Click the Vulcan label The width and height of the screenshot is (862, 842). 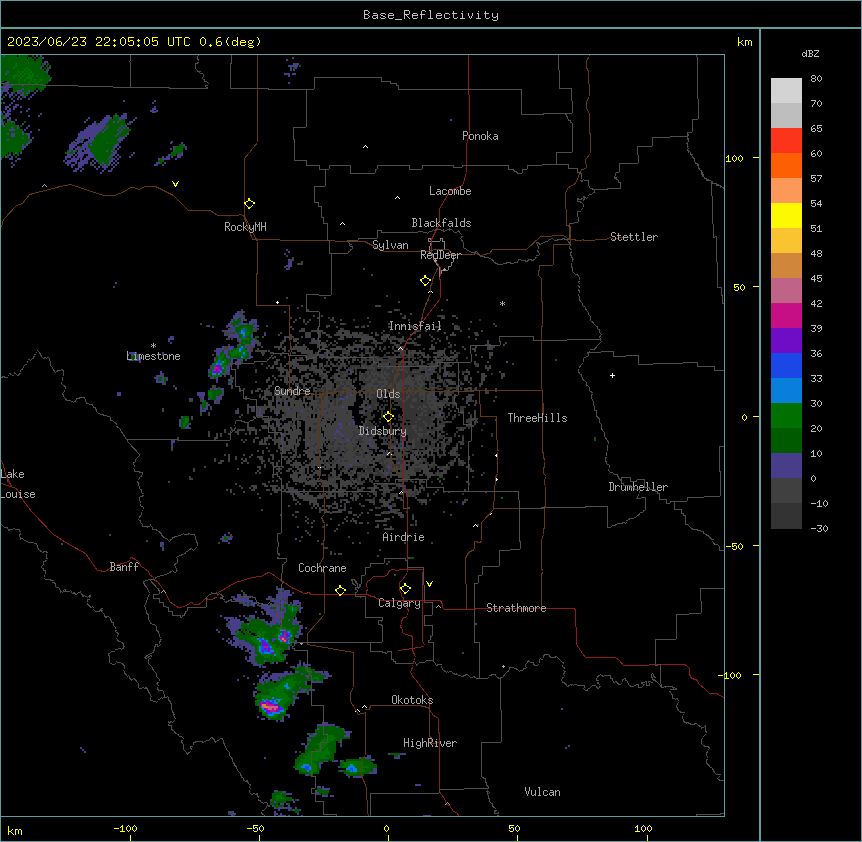[x=543, y=792]
